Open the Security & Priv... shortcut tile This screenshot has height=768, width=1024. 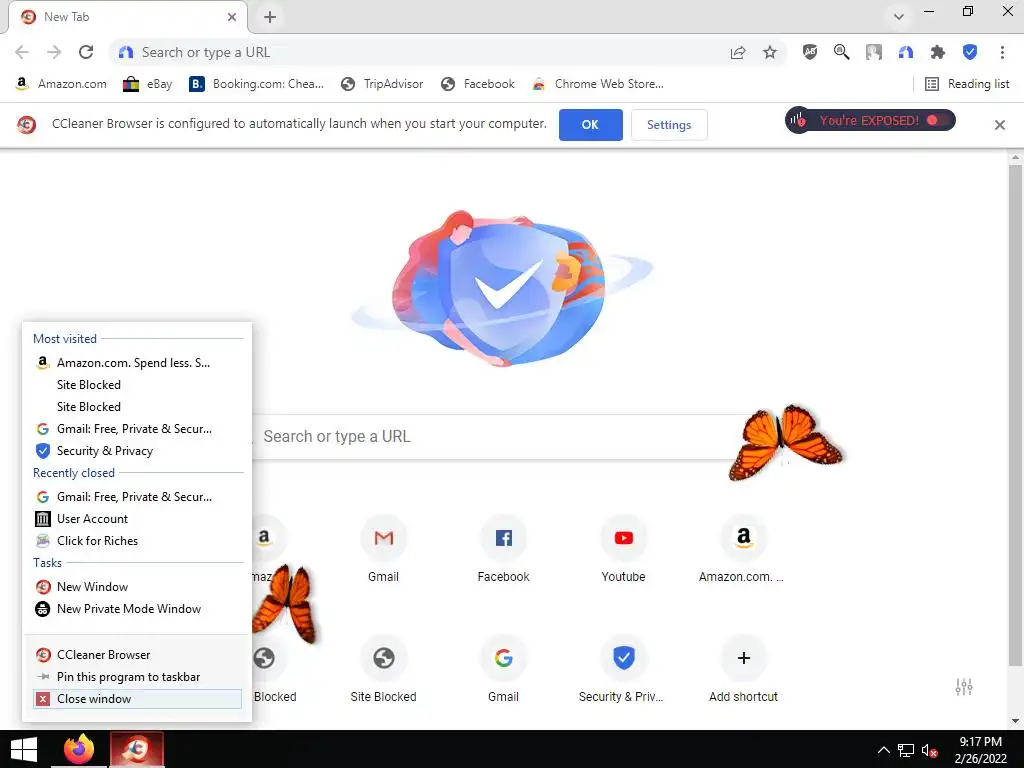[623, 669]
